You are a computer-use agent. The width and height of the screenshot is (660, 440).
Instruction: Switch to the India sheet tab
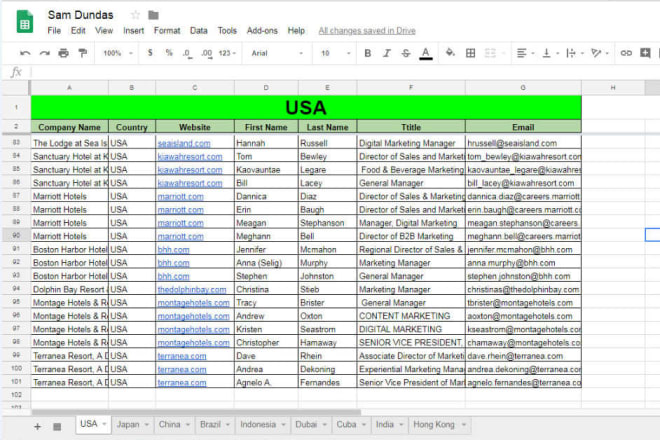[384, 424]
